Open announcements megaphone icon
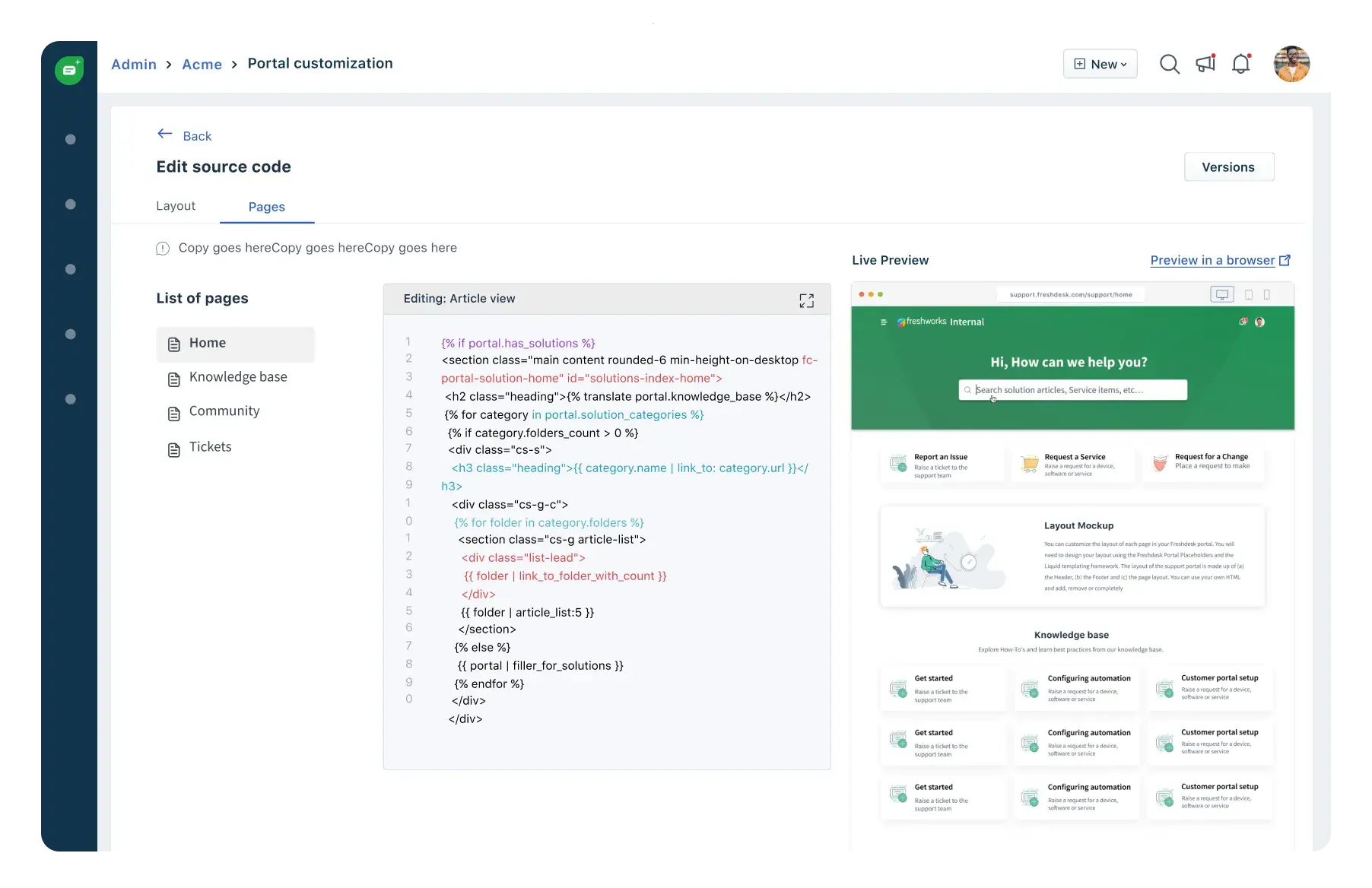This screenshot has width=1372, height=888. 1205,64
